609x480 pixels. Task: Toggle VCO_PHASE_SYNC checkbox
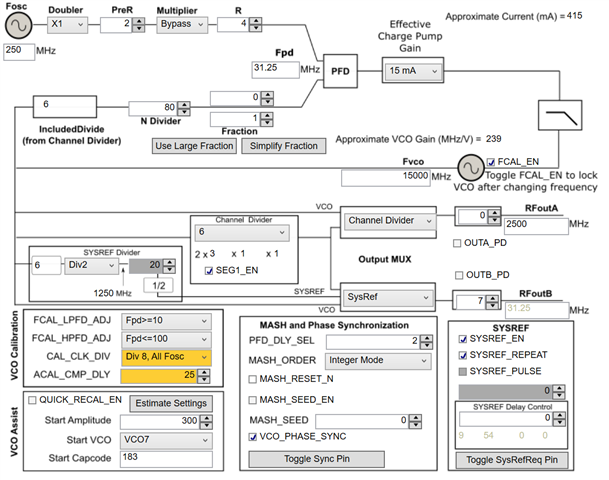pyautogui.click(x=253, y=437)
